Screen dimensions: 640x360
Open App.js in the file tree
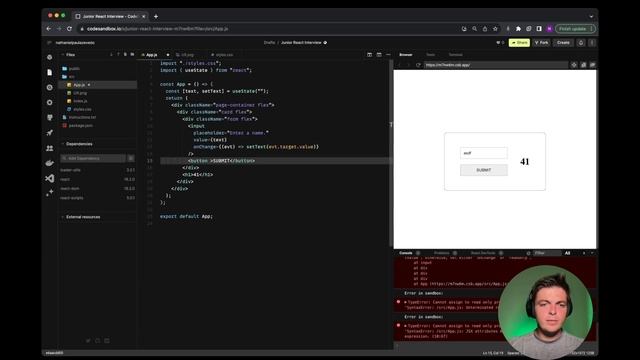click(x=79, y=85)
